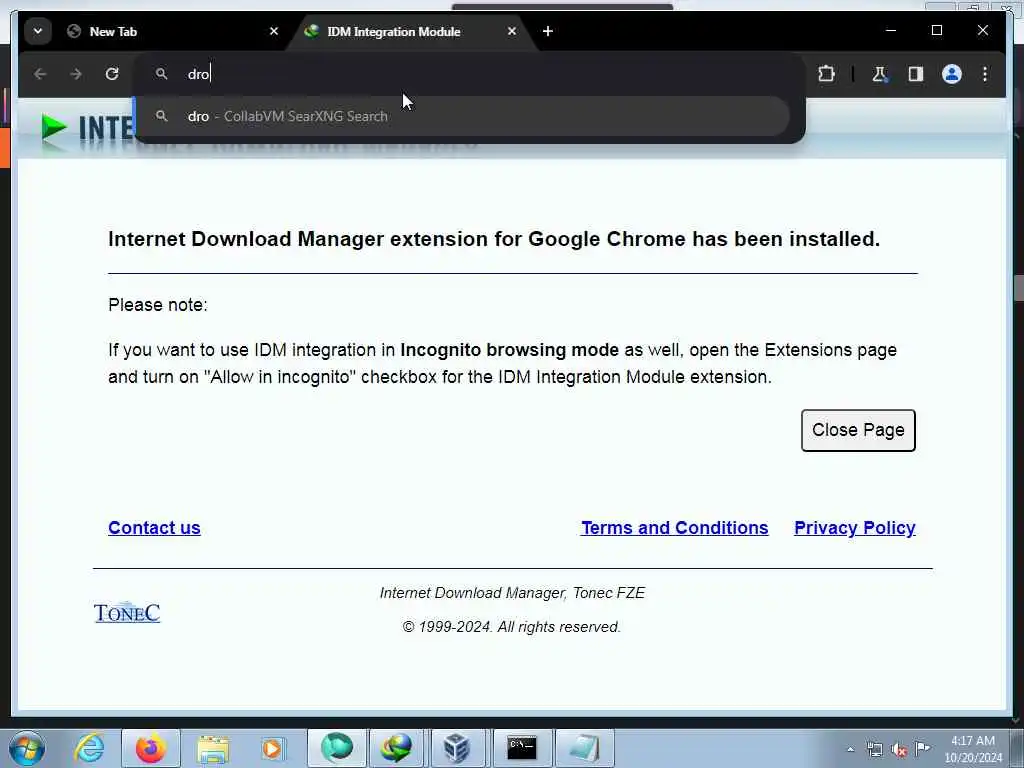Click the Tonec logo
This screenshot has width=1024, height=768.
127,613
